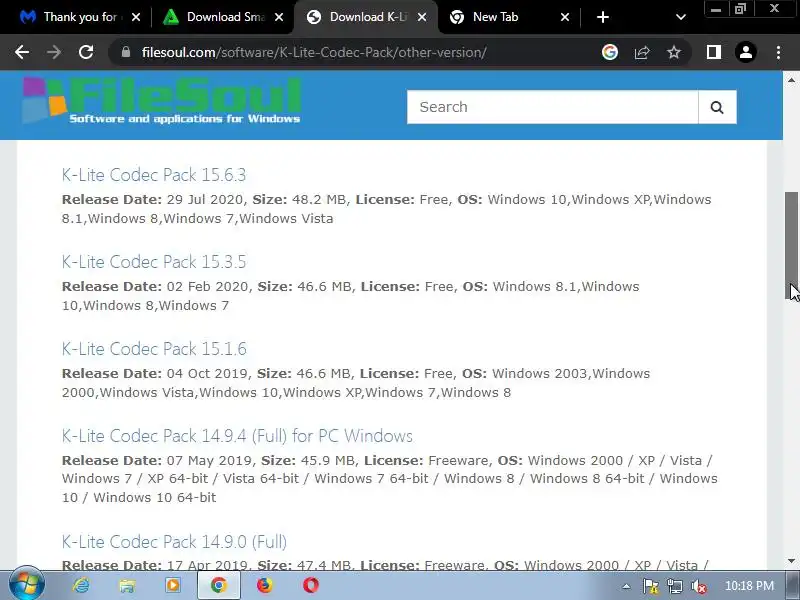Close the 'Download K-Li' tab
This screenshot has width=800, height=600.
click(422, 17)
